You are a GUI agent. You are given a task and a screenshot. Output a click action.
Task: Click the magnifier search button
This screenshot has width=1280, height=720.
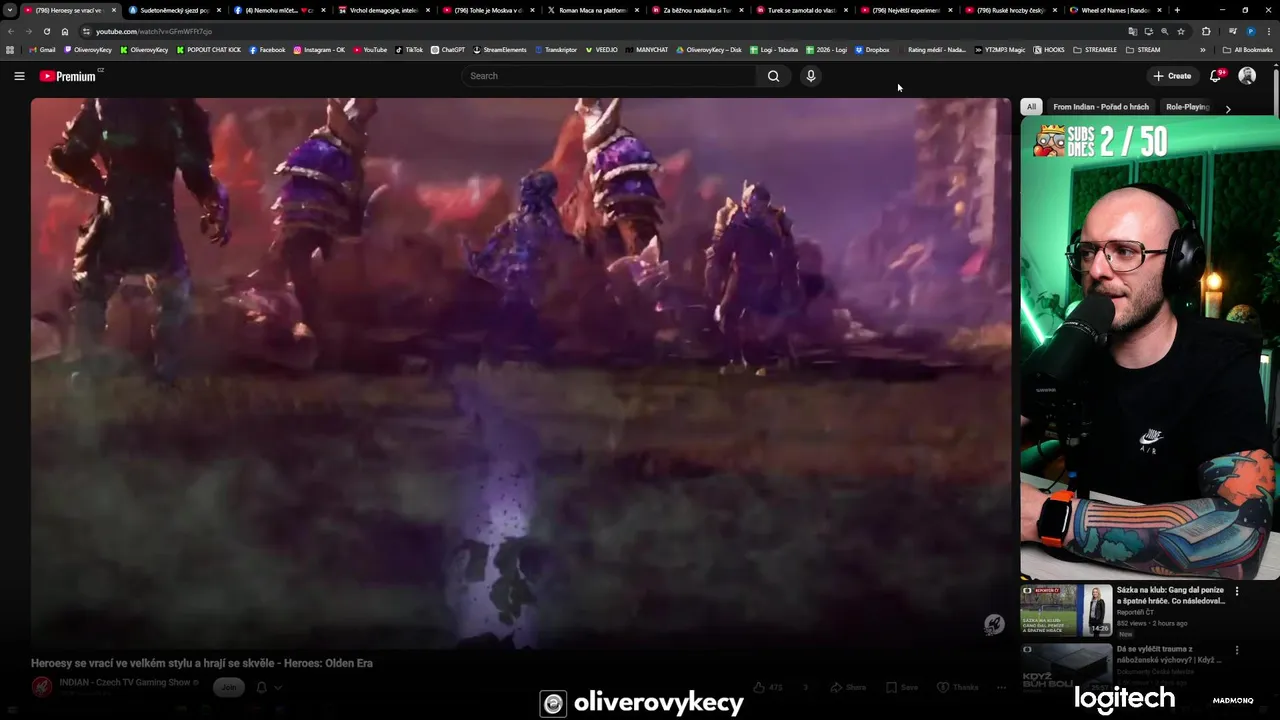773,76
